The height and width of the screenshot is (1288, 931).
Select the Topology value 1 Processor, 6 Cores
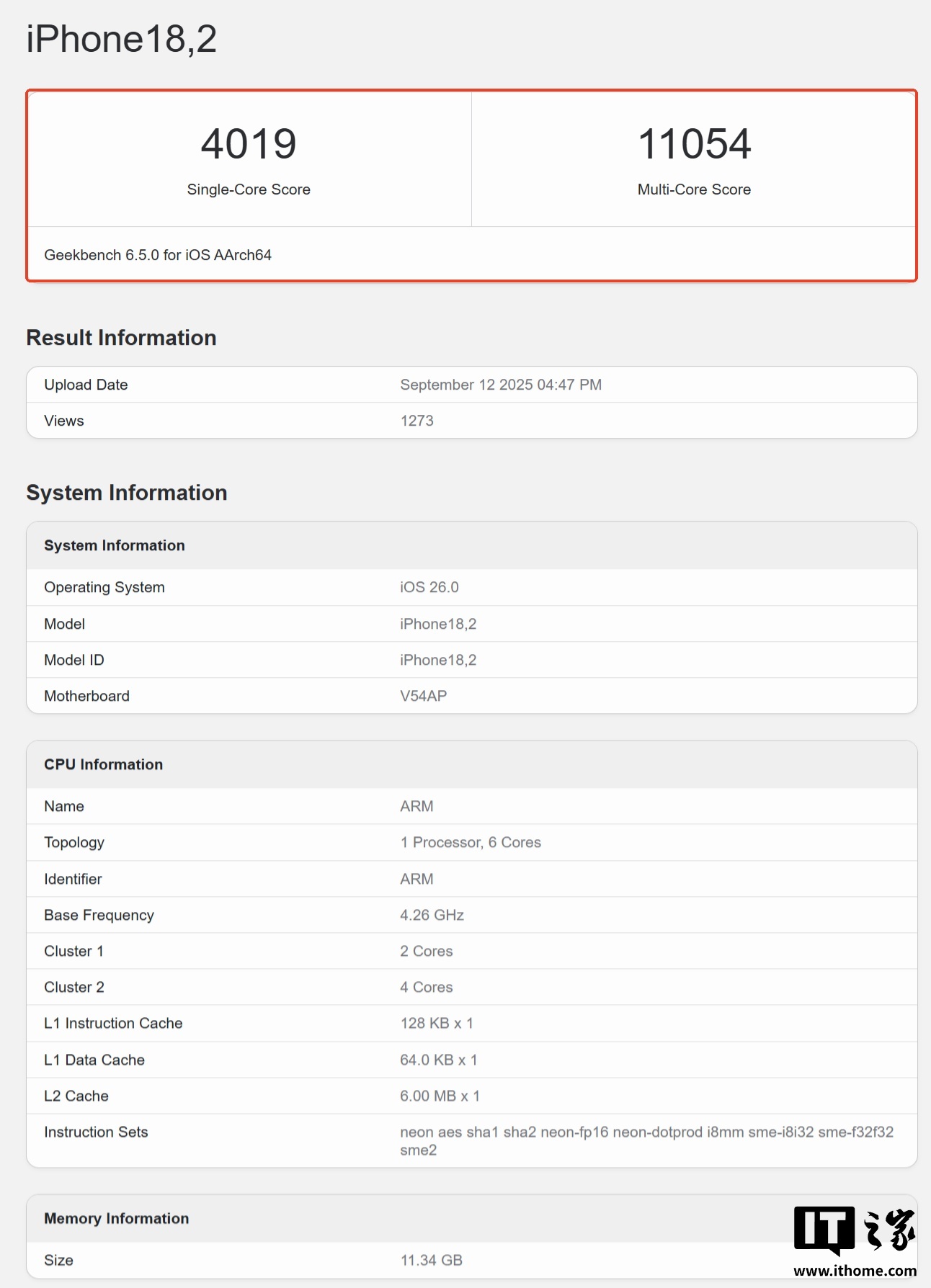[471, 842]
